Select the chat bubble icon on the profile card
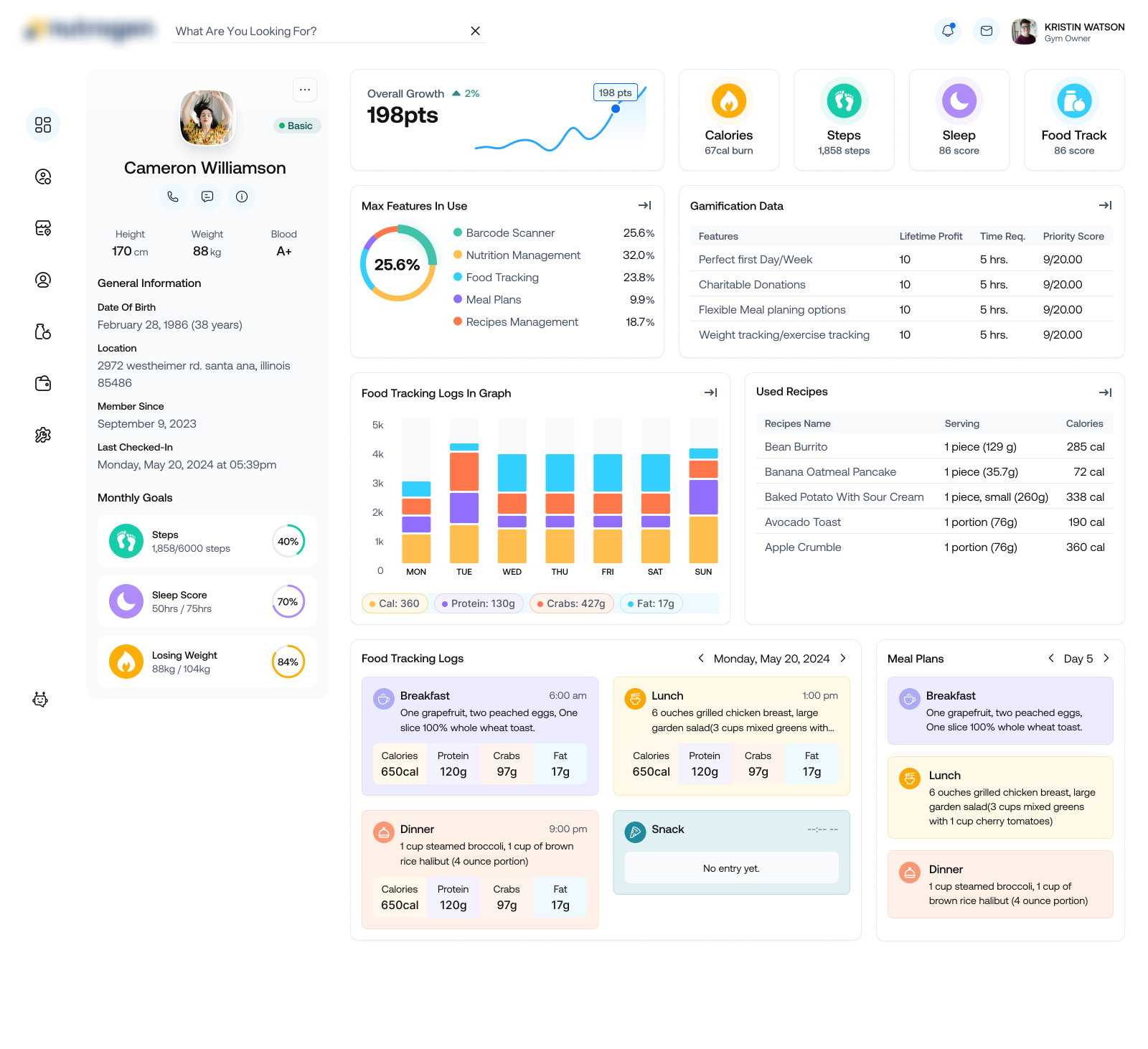Screen dimensions: 1148x1049 click(207, 197)
